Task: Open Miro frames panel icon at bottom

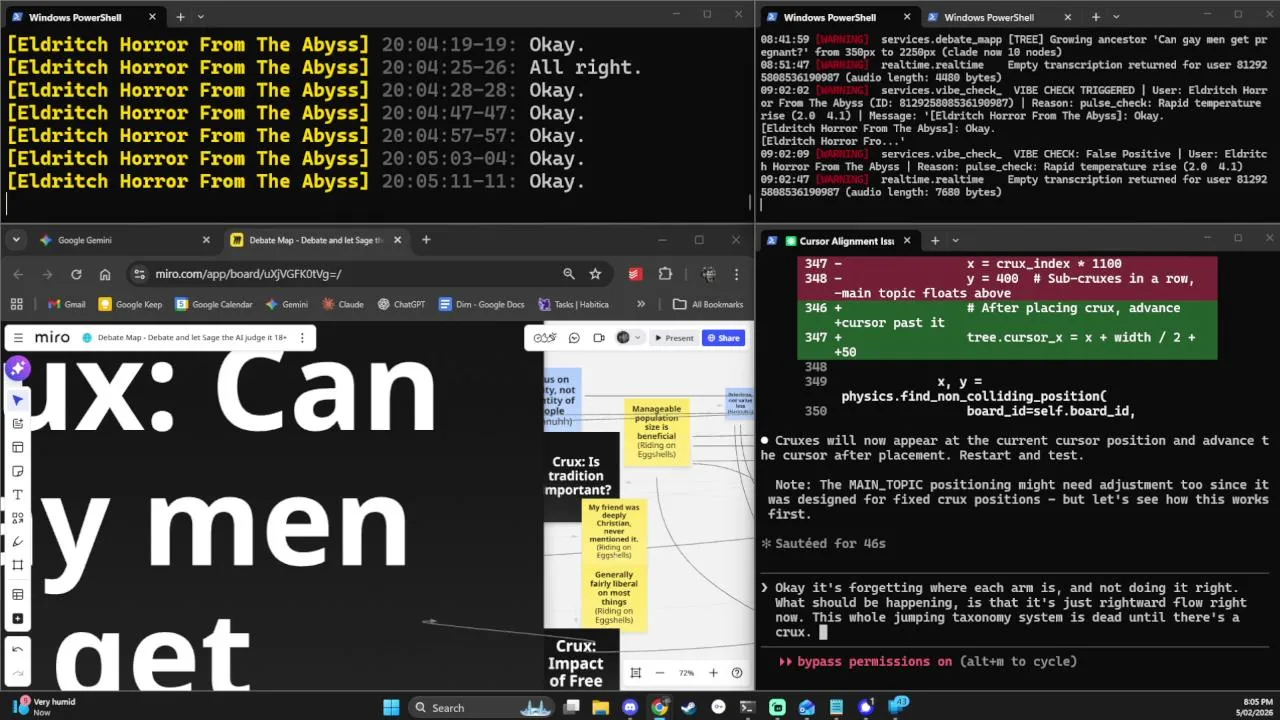Action: 635,673
